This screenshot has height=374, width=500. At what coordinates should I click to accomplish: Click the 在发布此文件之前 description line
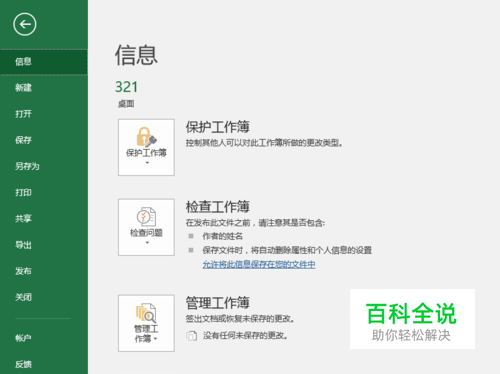(255, 223)
